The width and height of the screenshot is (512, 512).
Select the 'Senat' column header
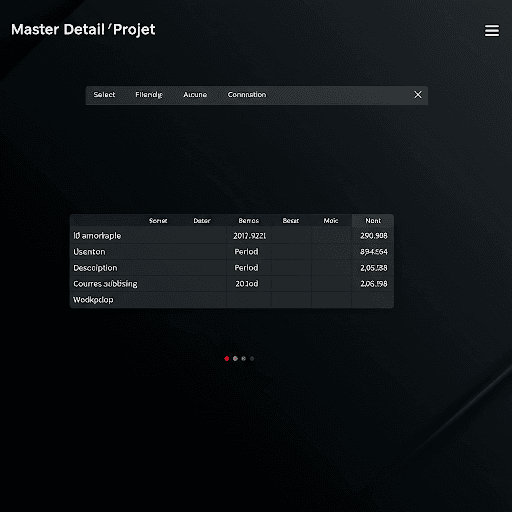click(x=158, y=221)
